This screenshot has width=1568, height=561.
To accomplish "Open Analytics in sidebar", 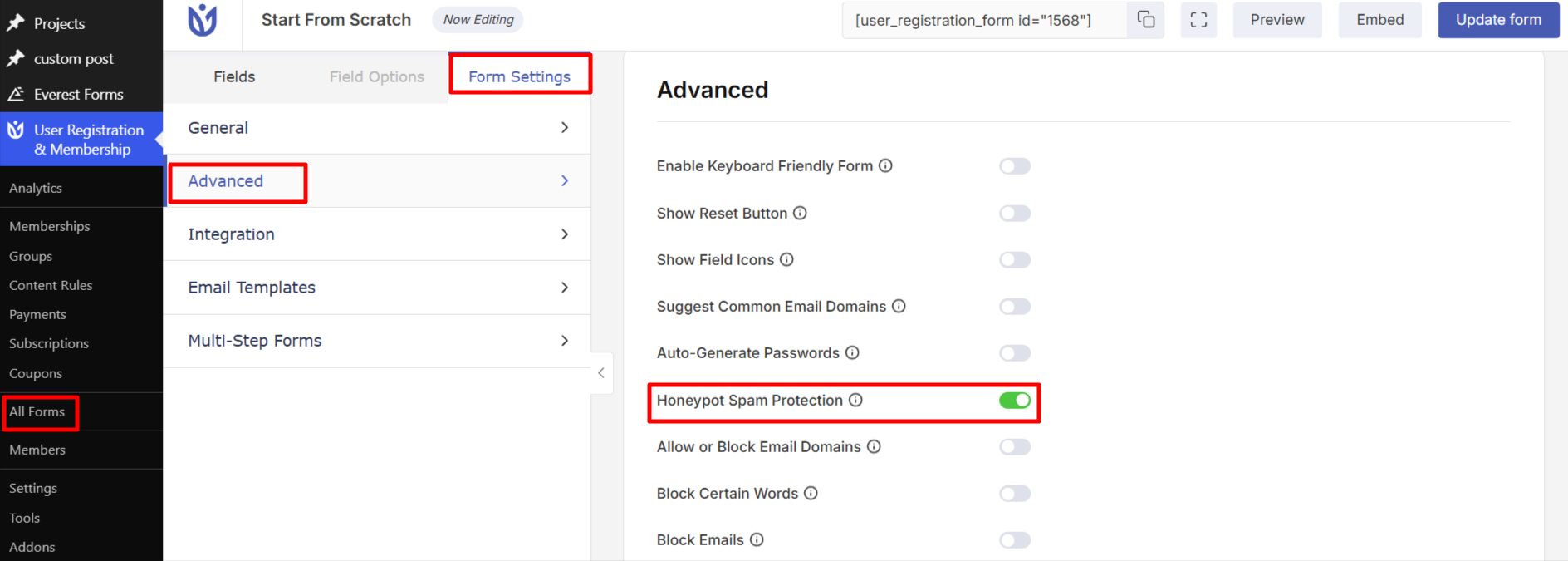I will (x=36, y=188).
